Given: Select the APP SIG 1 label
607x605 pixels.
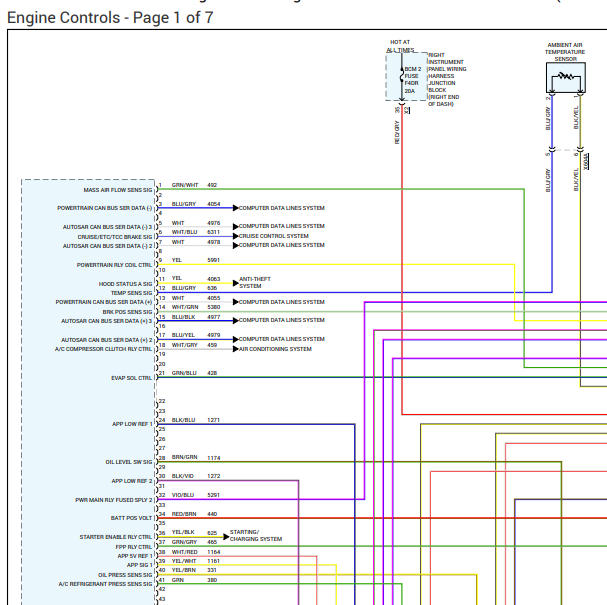Looking at the screenshot, I should click(x=140, y=565).
